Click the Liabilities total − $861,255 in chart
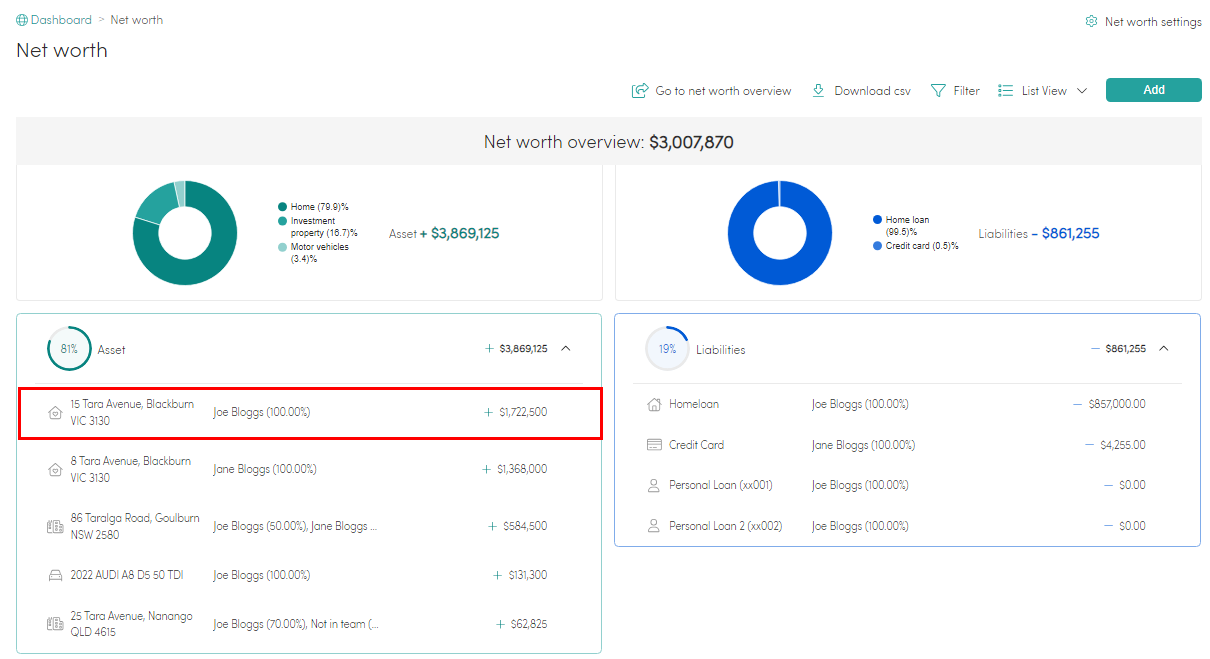This screenshot has height=659, width=1210. 1065,233
